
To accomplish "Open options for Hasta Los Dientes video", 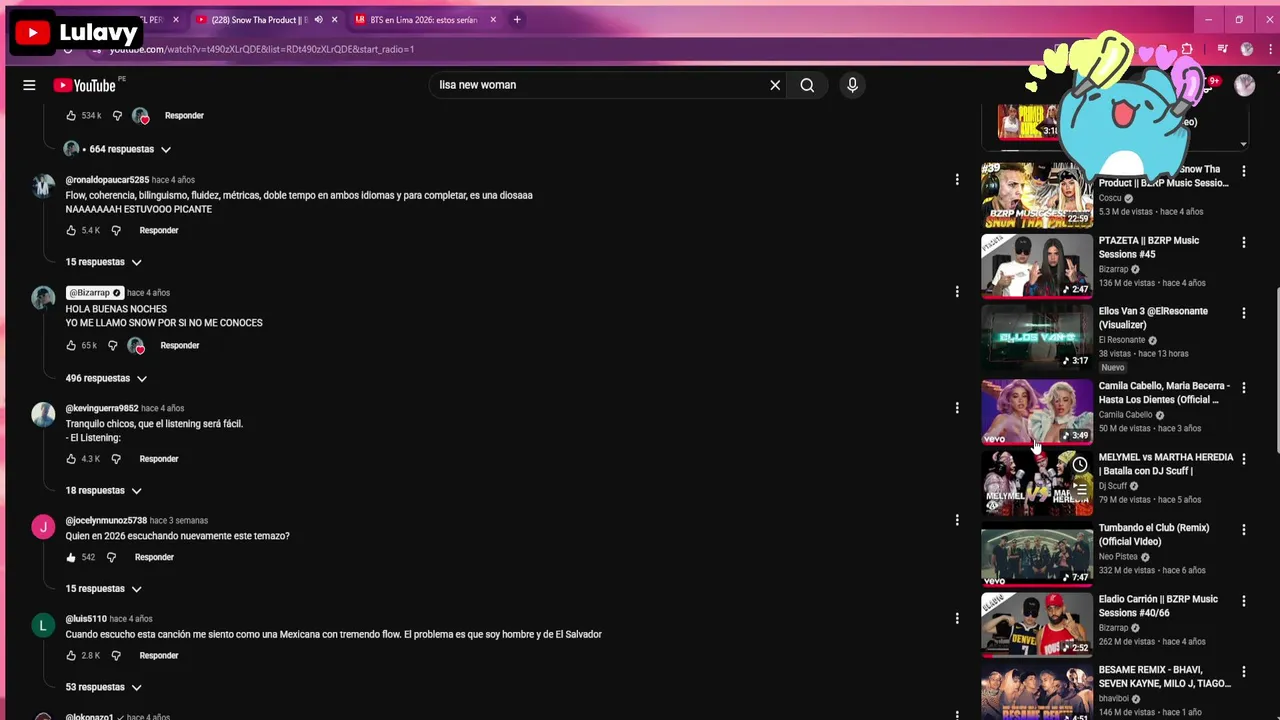I will 1244,388.
